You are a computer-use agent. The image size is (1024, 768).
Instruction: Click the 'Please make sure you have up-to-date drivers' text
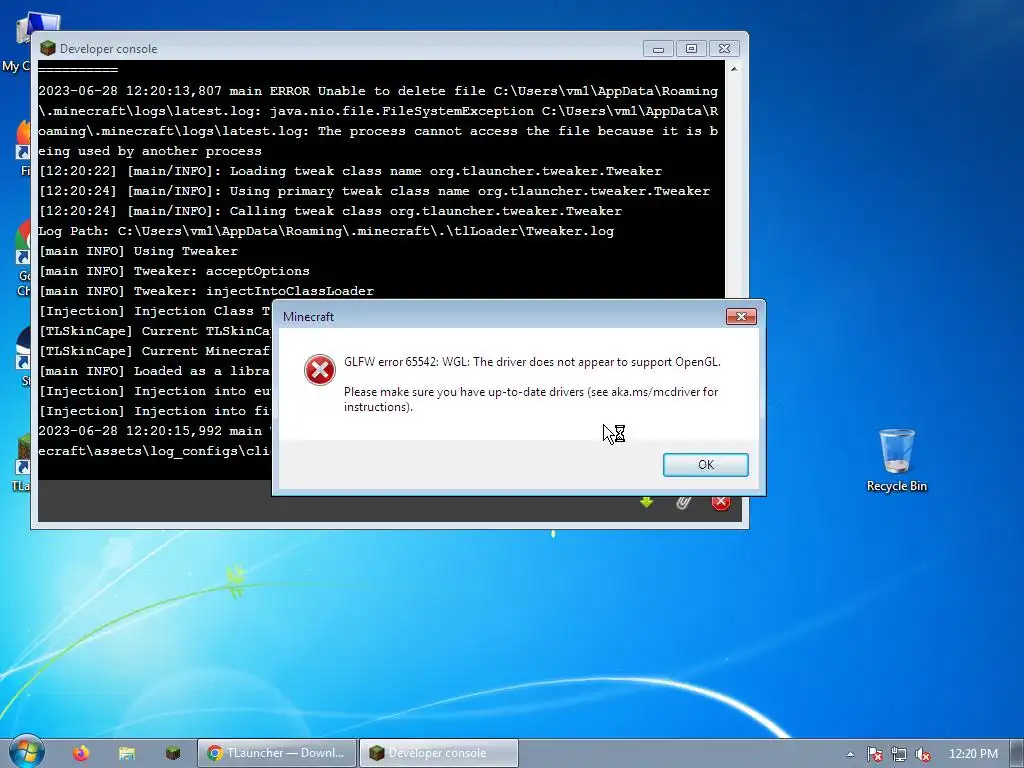click(531, 399)
